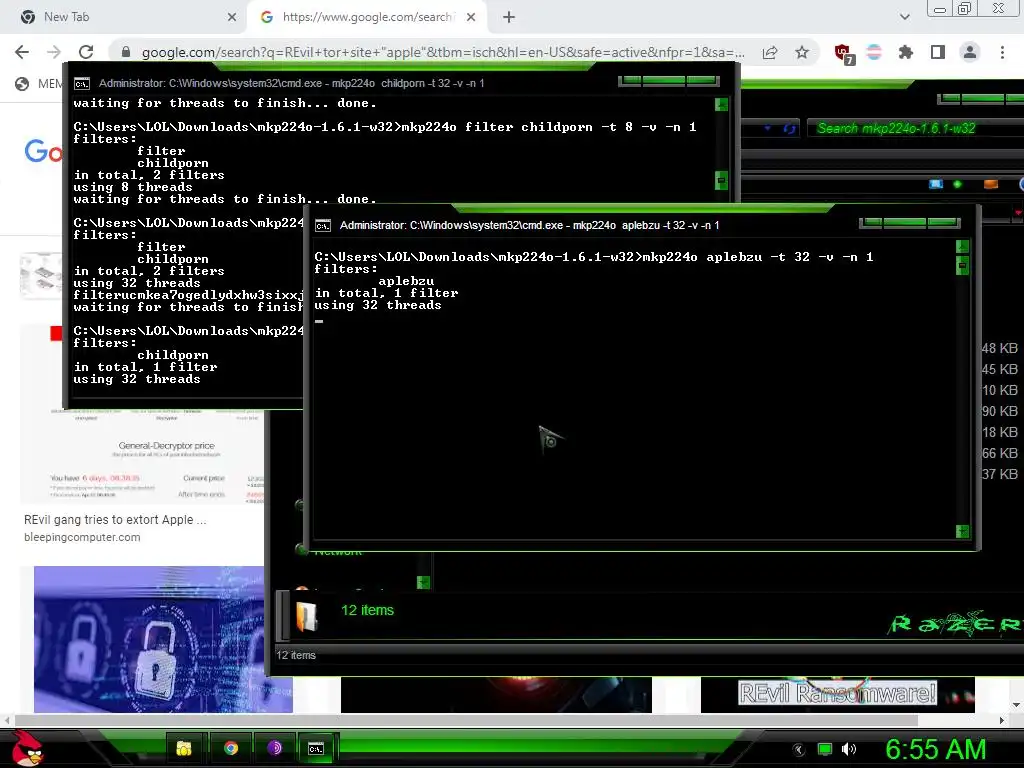
Task: Click the network monitor tray icon
Action: (825, 749)
